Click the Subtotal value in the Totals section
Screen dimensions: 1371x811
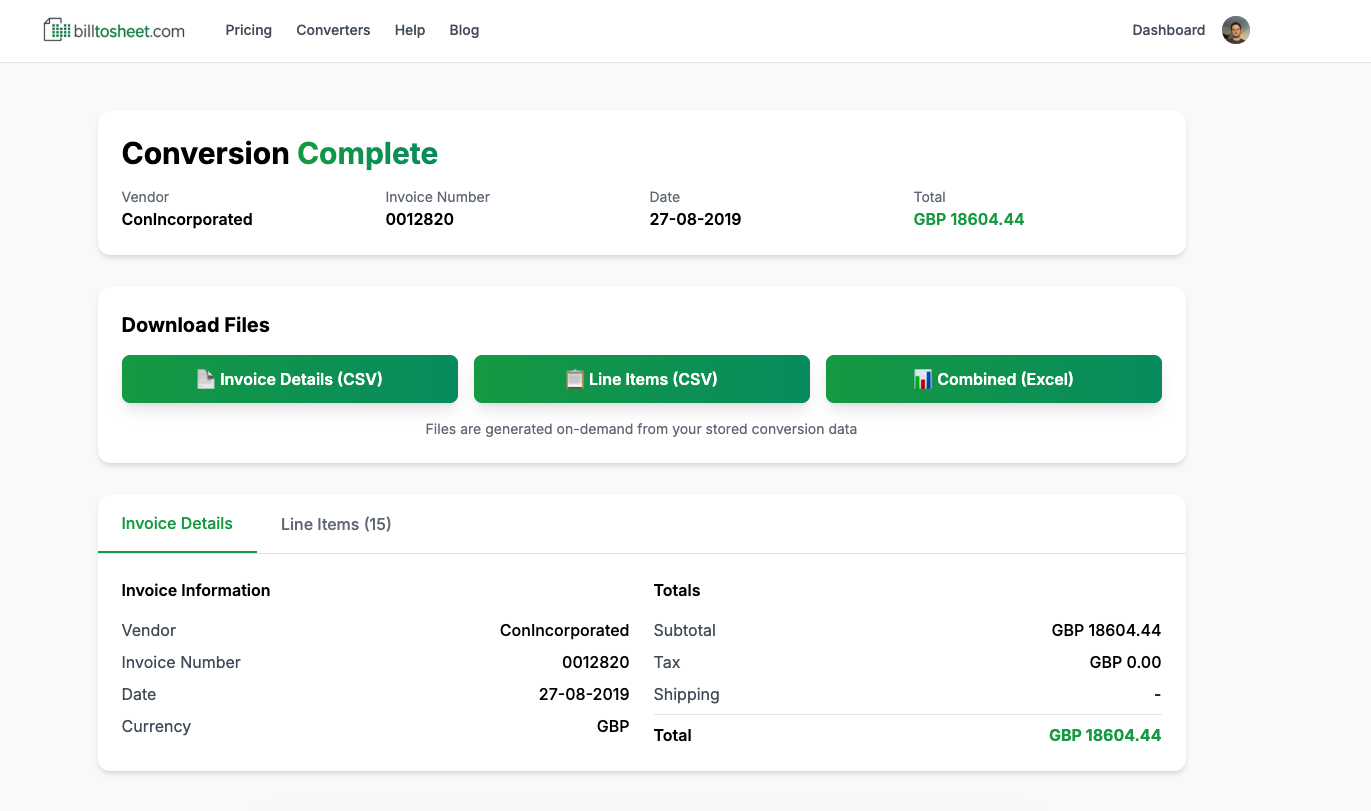[x=1105, y=630]
